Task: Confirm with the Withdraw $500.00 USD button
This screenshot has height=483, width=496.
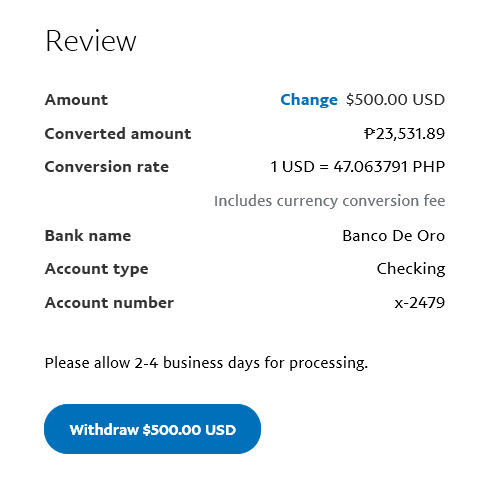Action: click(152, 429)
